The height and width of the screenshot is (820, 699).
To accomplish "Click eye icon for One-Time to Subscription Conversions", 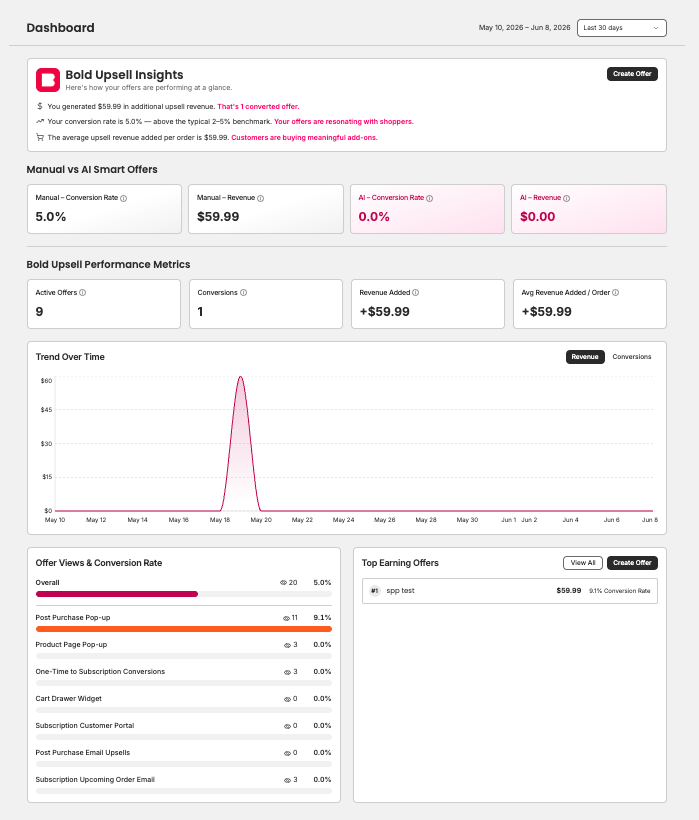I will [x=287, y=672].
